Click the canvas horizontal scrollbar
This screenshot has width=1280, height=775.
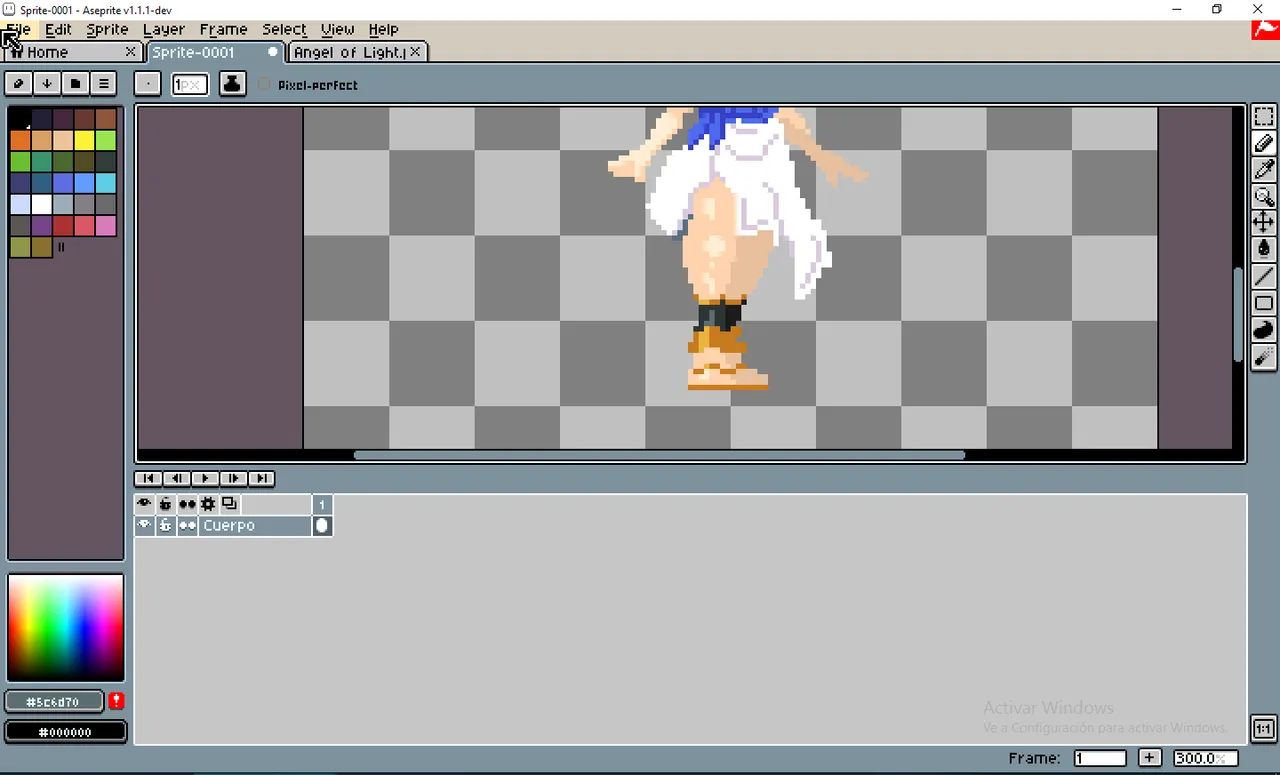point(659,455)
